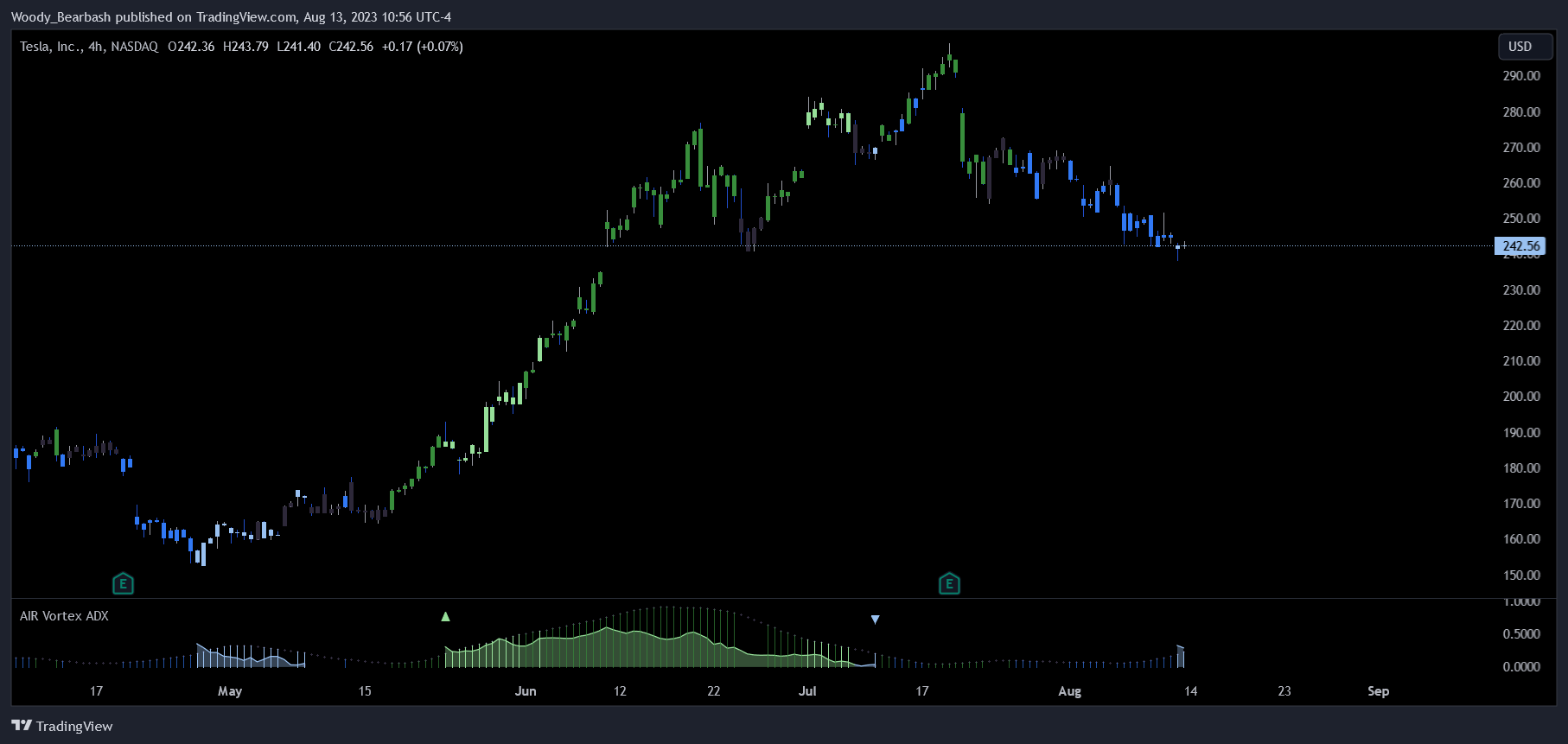Click the May label on time axis

[230, 691]
